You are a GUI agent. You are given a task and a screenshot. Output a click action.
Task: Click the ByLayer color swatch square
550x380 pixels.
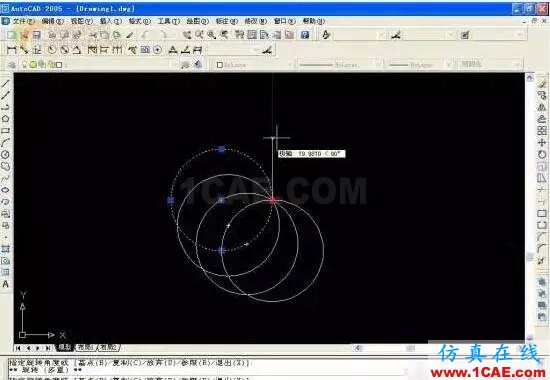tap(220, 65)
